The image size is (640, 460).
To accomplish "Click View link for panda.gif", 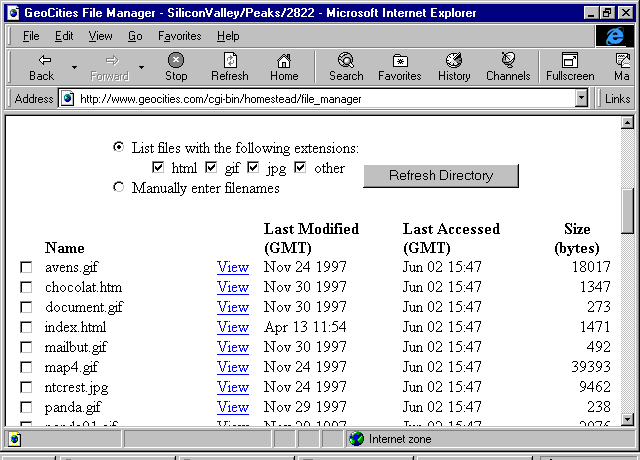I will click(x=233, y=407).
